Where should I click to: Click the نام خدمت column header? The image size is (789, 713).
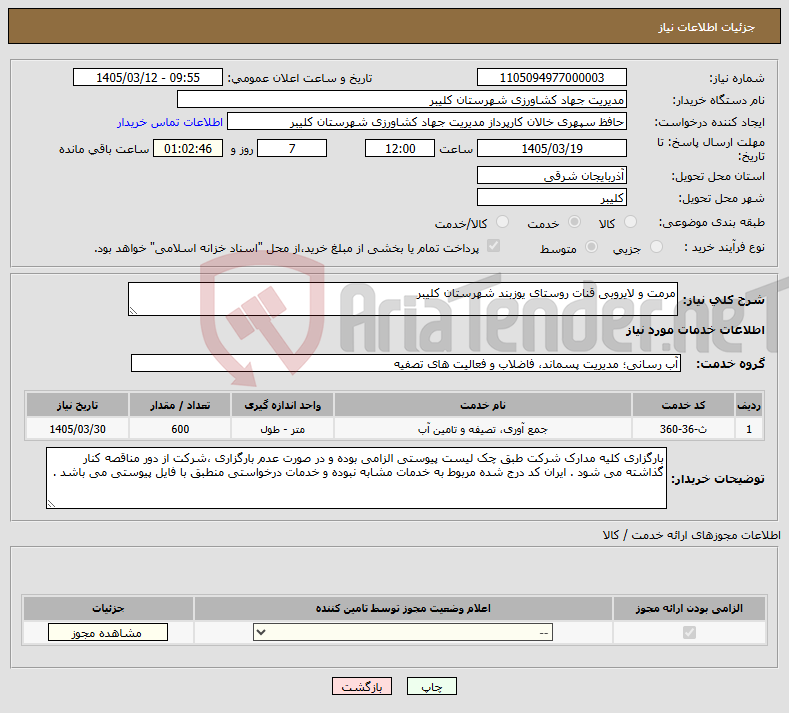(x=483, y=405)
